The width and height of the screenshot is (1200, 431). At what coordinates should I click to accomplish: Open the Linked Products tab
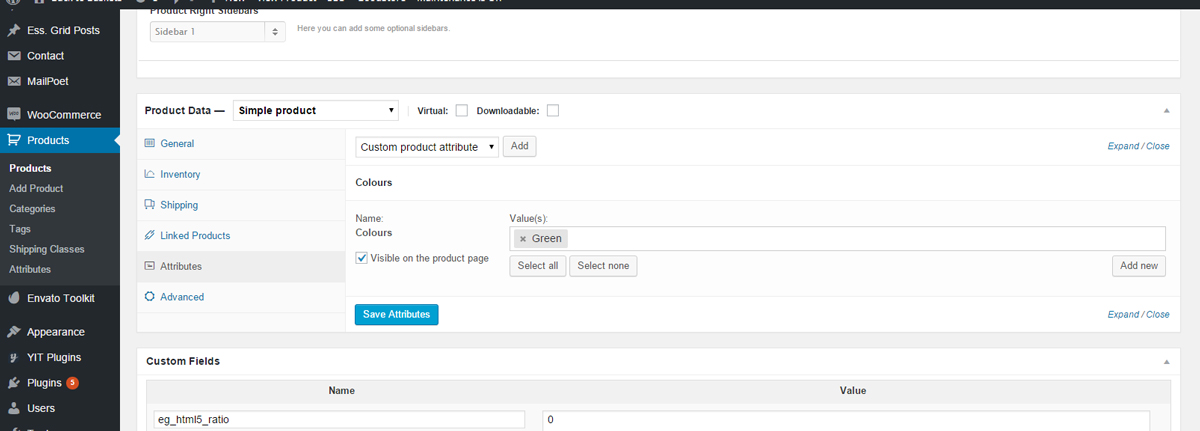point(195,235)
